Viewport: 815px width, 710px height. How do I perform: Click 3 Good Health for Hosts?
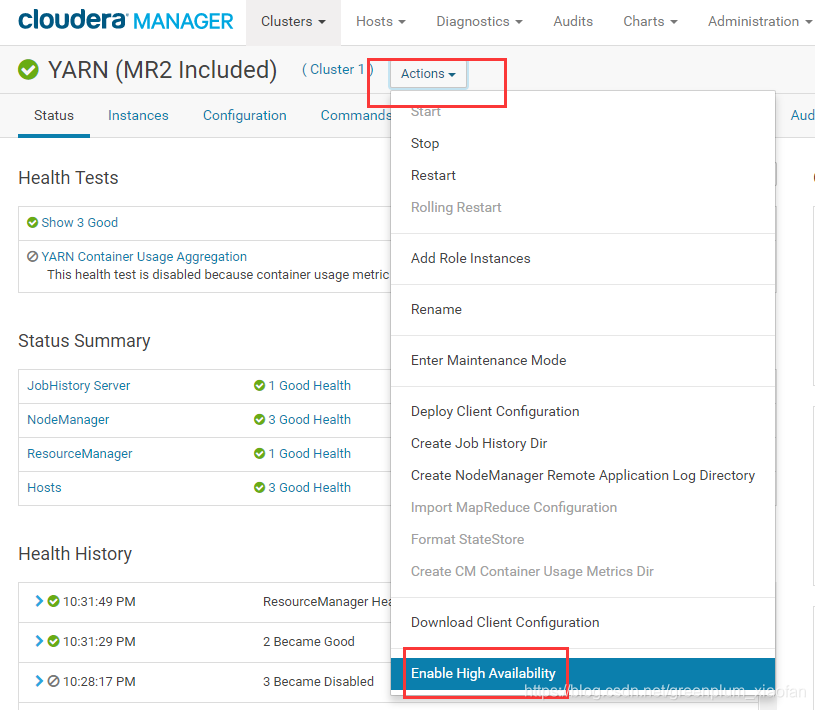[x=309, y=488]
